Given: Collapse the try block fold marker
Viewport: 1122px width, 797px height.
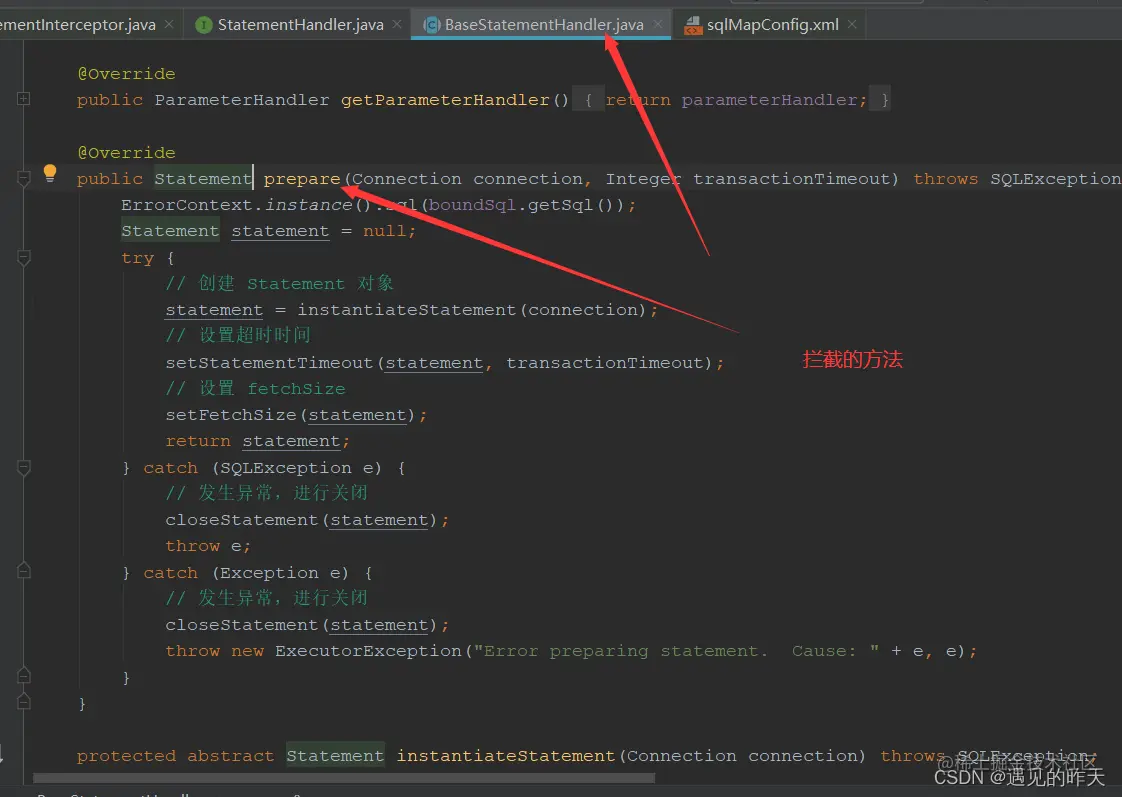Looking at the screenshot, I should click(x=24, y=258).
